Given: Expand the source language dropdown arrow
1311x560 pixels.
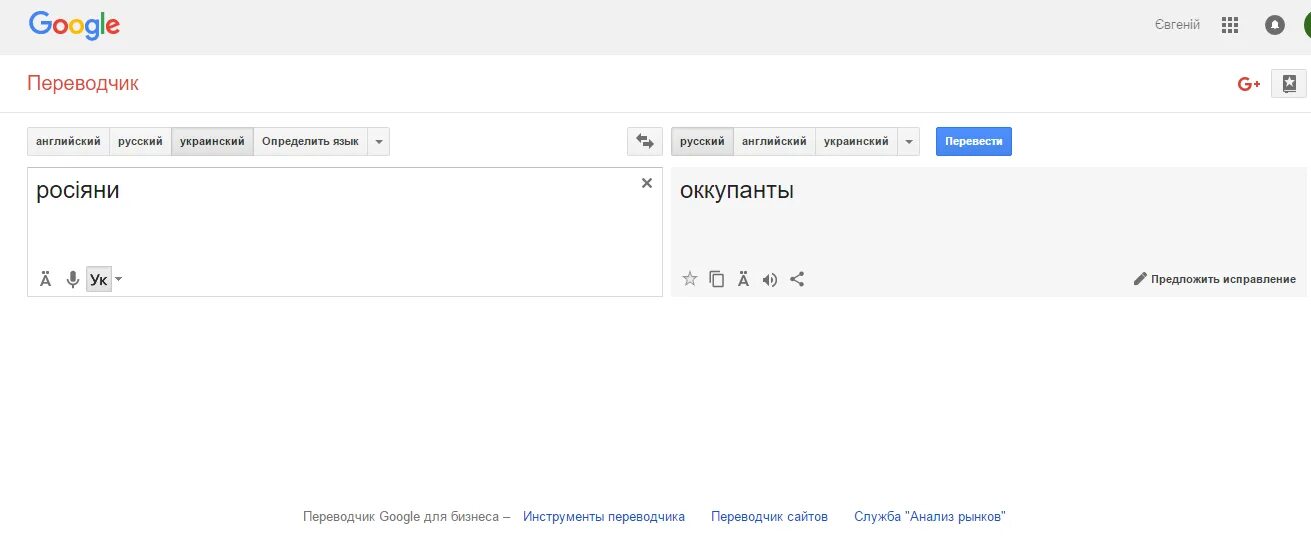Looking at the screenshot, I should pos(379,142).
